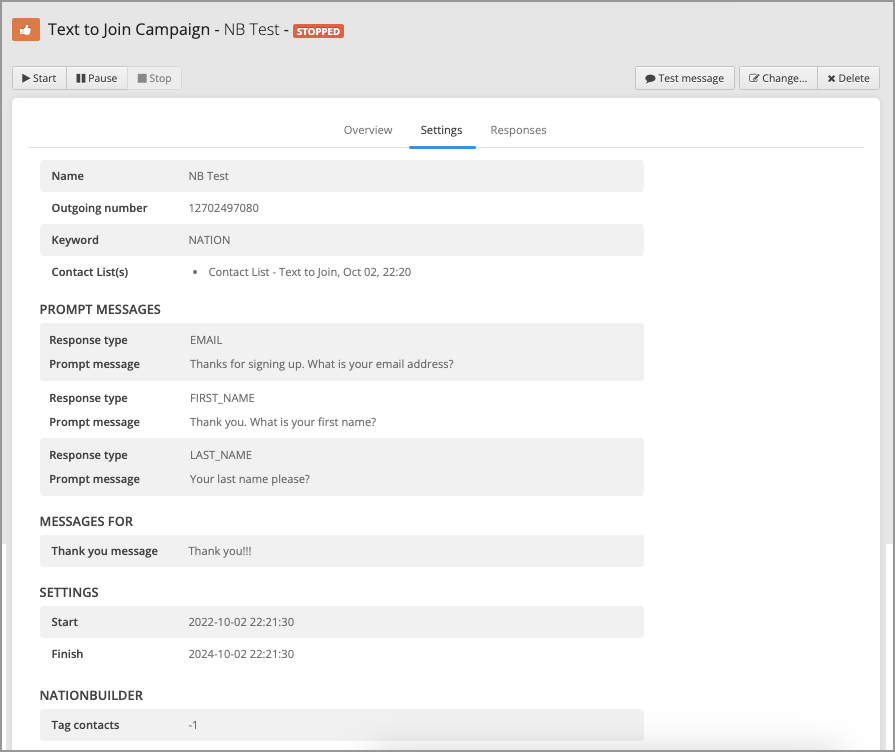Click the Keyword label
This screenshot has height=752, width=895.
(x=75, y=240)
